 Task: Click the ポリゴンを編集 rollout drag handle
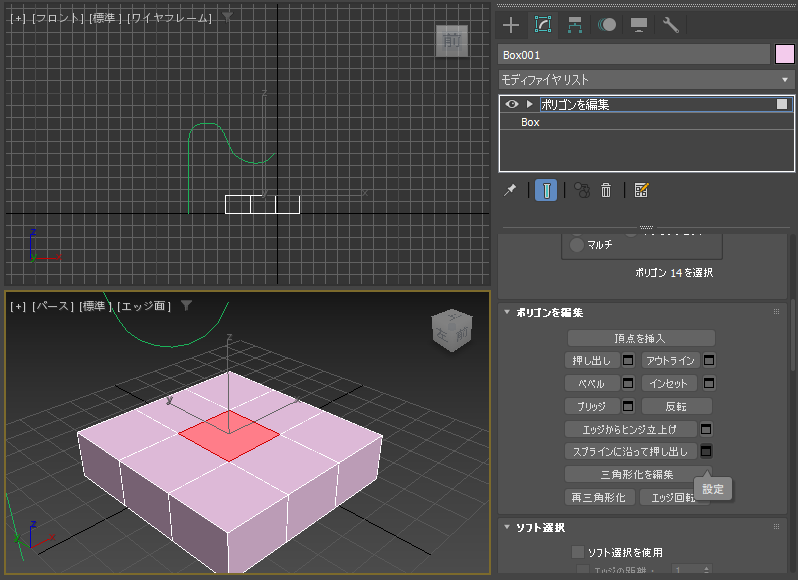point(776,312)
